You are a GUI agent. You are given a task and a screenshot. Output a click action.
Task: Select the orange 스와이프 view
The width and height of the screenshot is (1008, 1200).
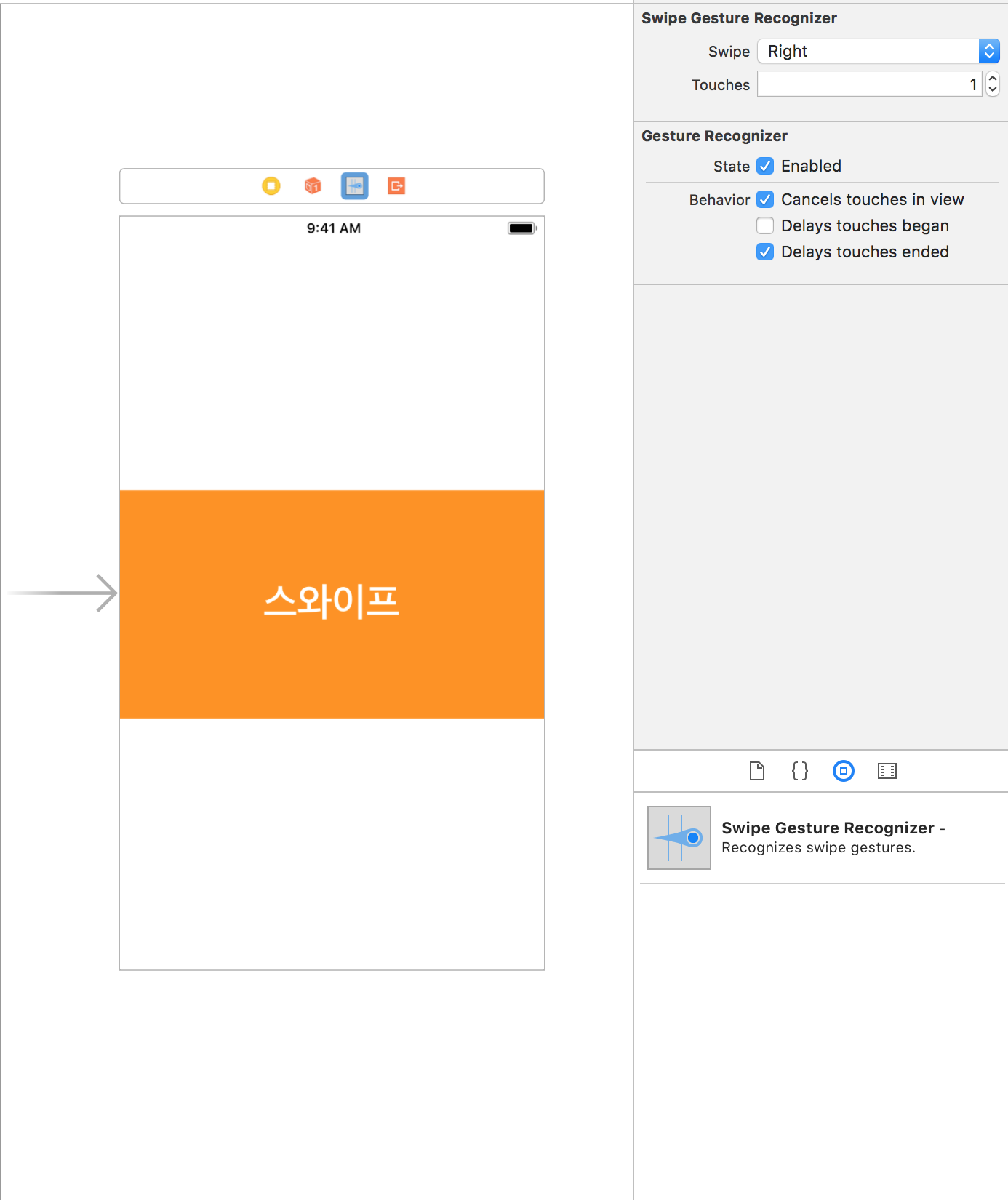(x=332, y=604)
